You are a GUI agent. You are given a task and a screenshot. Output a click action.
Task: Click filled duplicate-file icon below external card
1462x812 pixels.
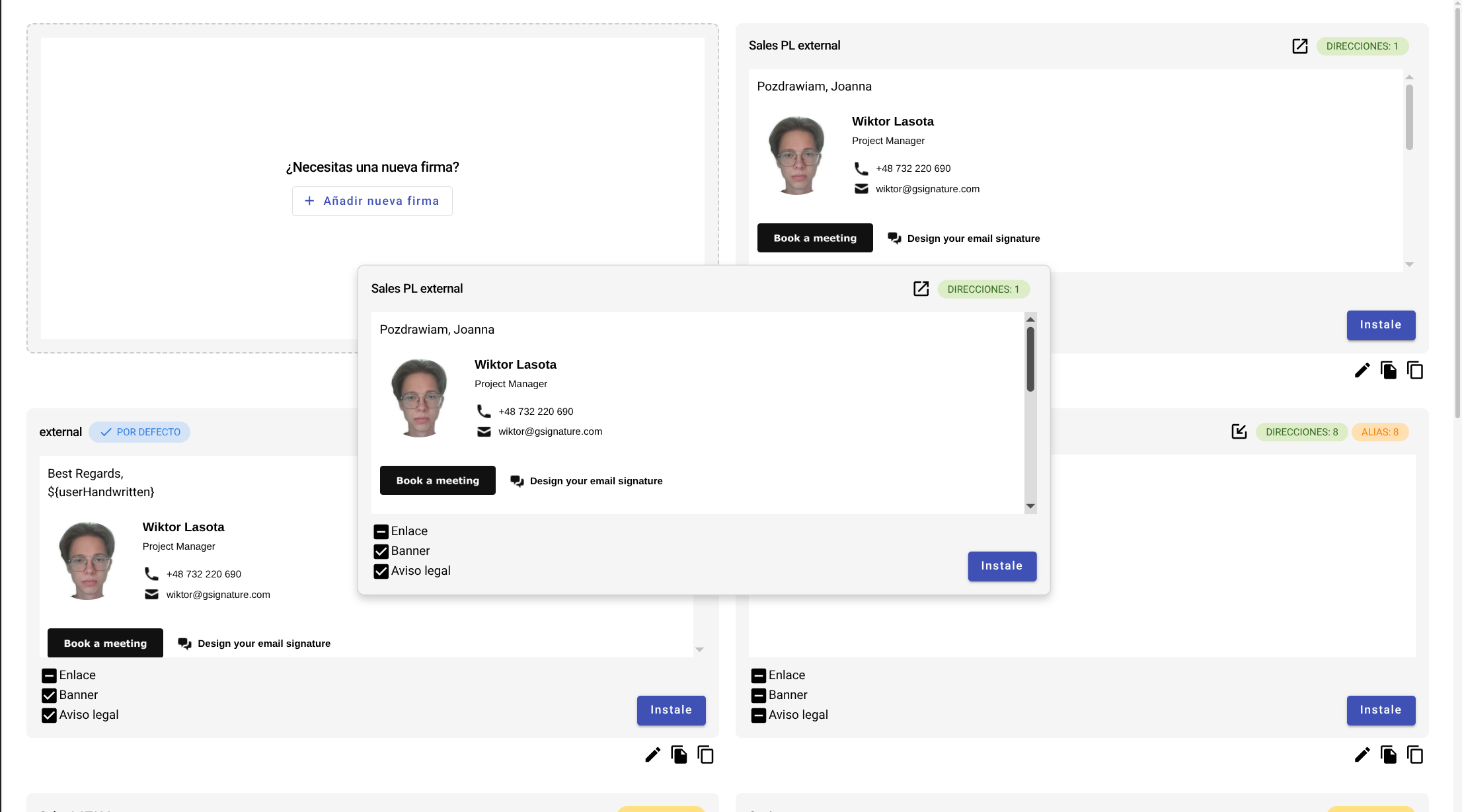[679, 755]
